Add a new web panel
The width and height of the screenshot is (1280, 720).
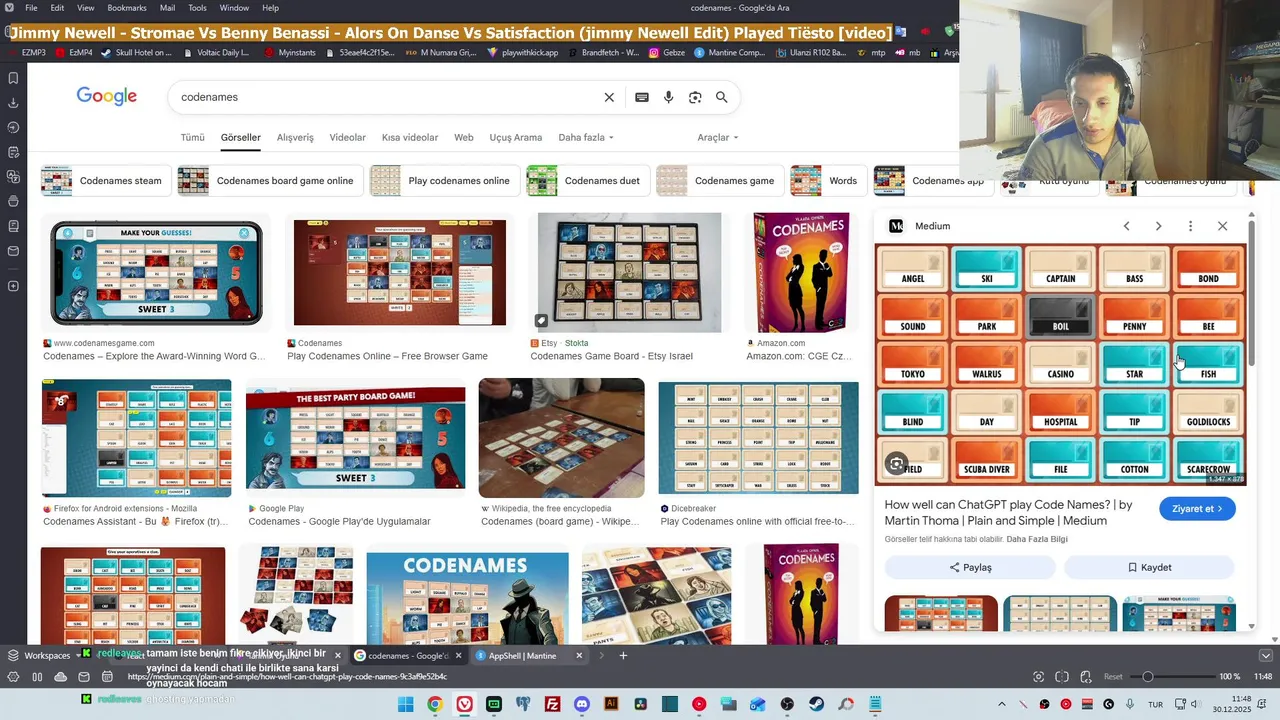pyautogui.click(x=13, y=286)
